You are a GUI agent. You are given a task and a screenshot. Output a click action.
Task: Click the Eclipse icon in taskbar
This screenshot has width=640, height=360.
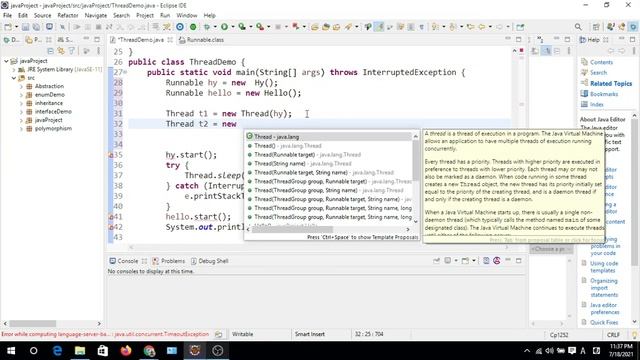[x=195, y=351]
